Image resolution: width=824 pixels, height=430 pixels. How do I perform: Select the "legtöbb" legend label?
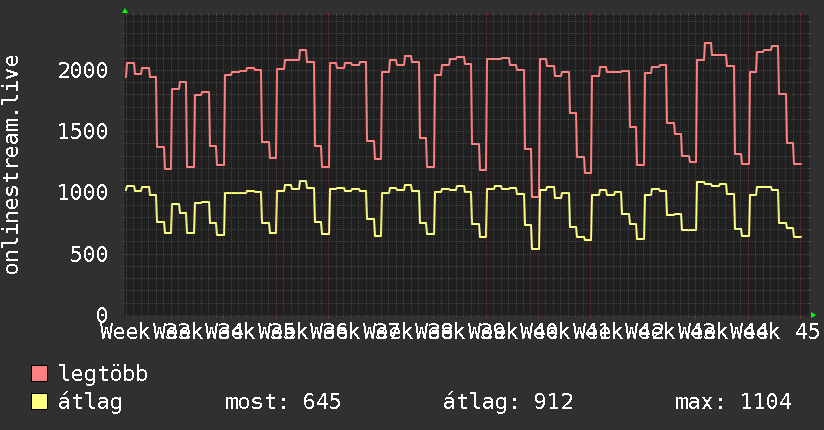coord(103,375)
